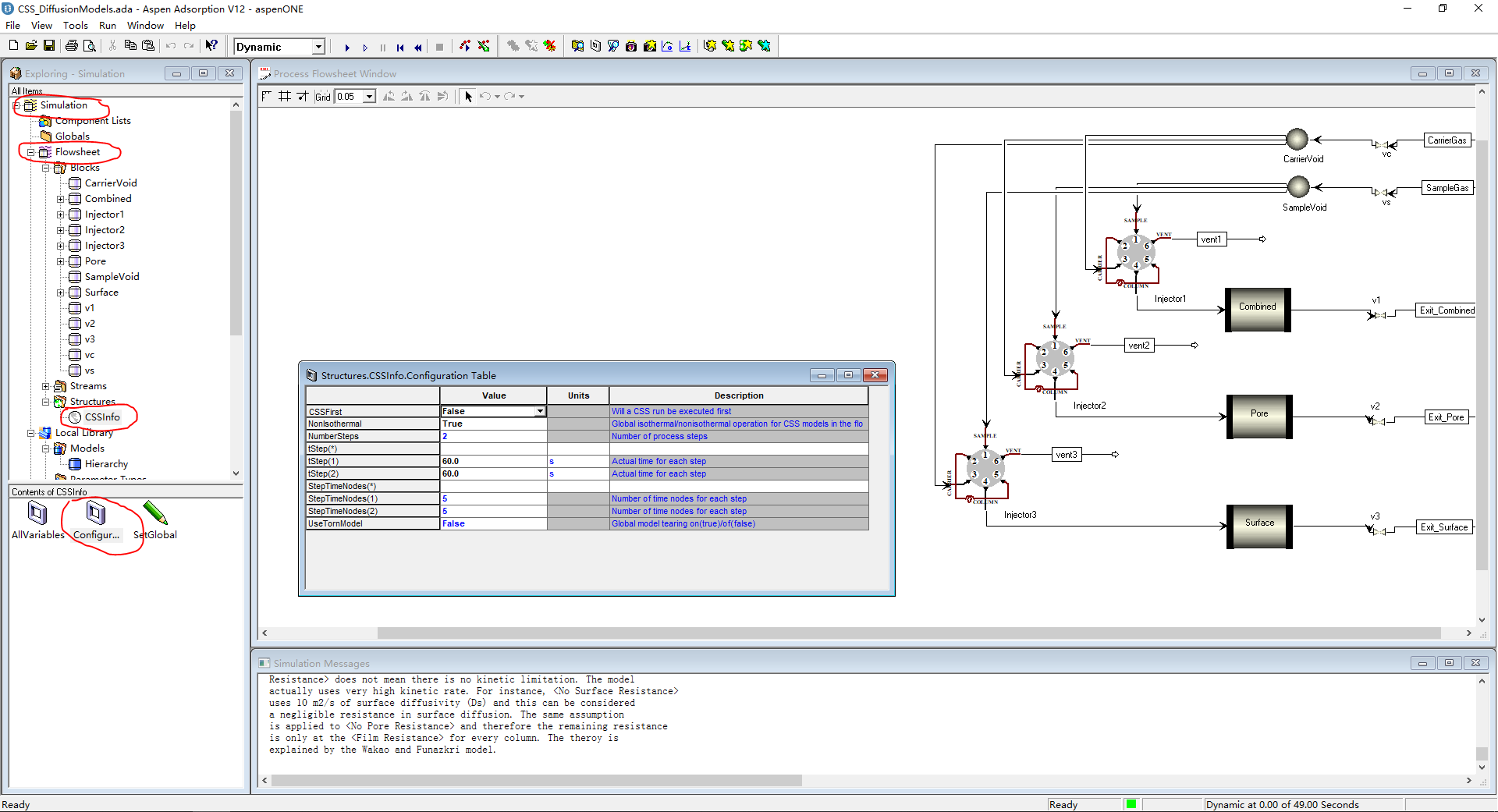The height and width of the screenshot is (812, 1498).
Task: Open the Configure form icon for CSSInfo
Action: [x=96, y=514]
